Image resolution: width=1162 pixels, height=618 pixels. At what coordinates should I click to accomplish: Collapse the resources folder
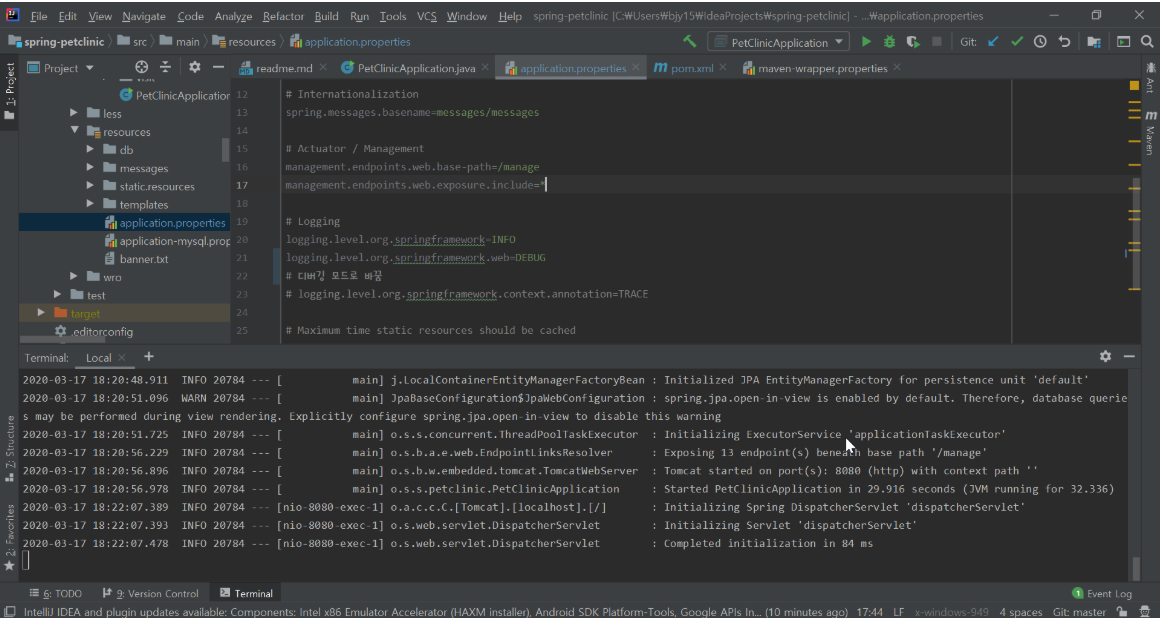(x=74, y=131)
